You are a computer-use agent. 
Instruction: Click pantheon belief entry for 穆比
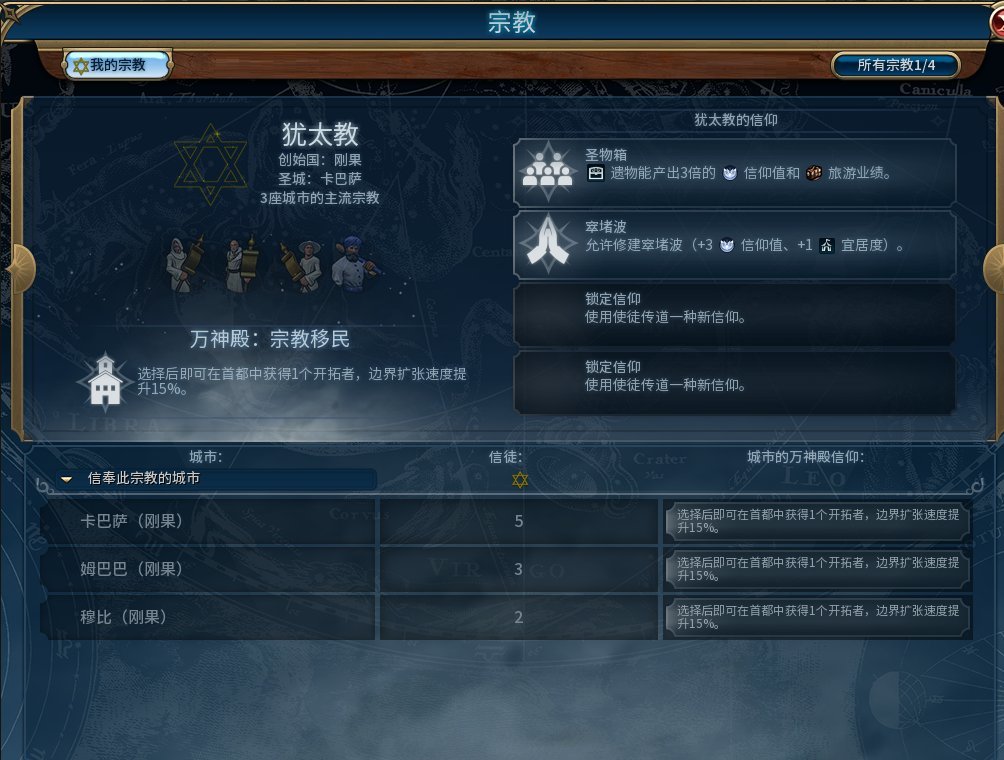point(818,617)
